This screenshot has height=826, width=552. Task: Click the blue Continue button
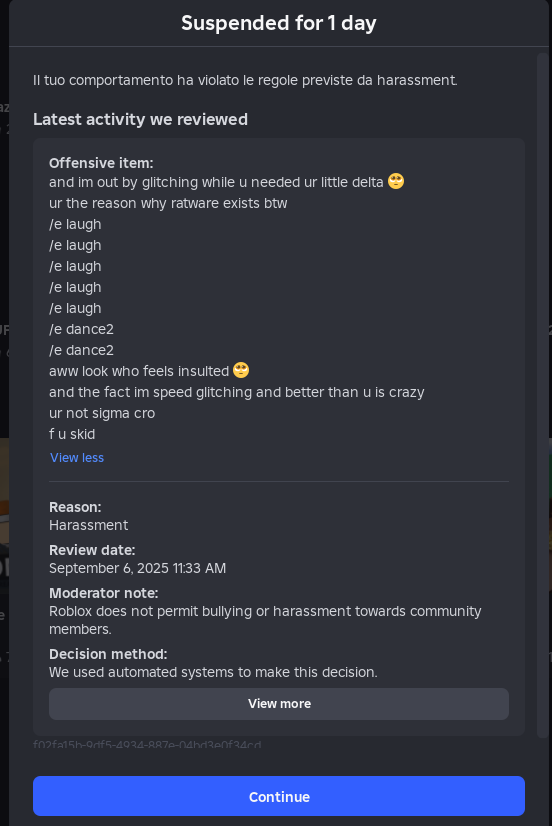pyautogui.click(x=279, y=796)
